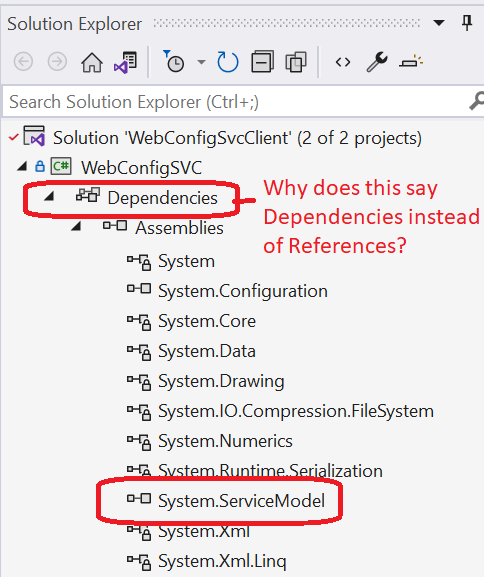Click the View Code icon
This screenshot has width=484, height=577.
coord(343,62)
